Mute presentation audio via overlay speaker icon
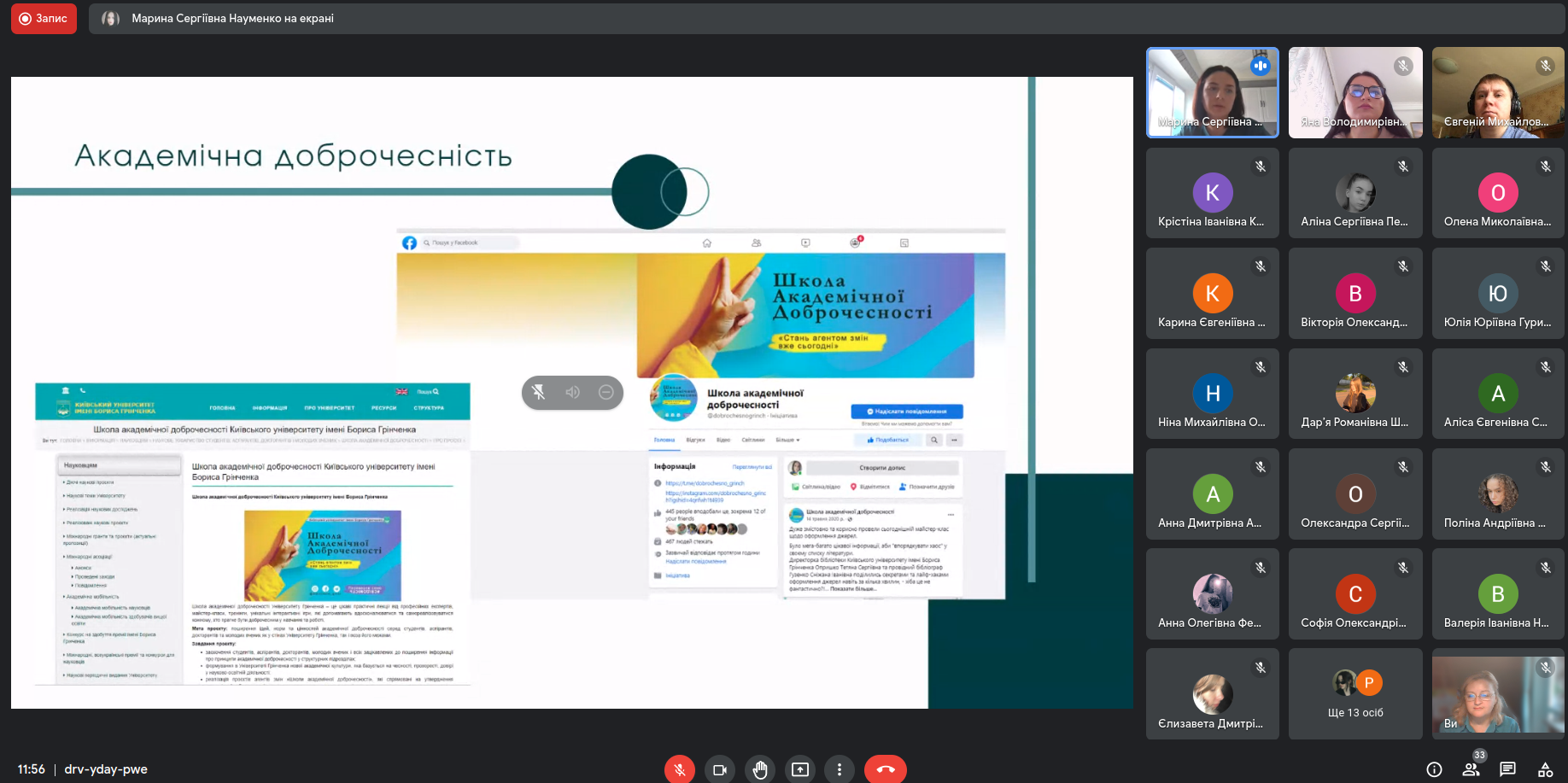Image resolution: width=1568 pixels, height=783 pixels. (x=572, y=392)
